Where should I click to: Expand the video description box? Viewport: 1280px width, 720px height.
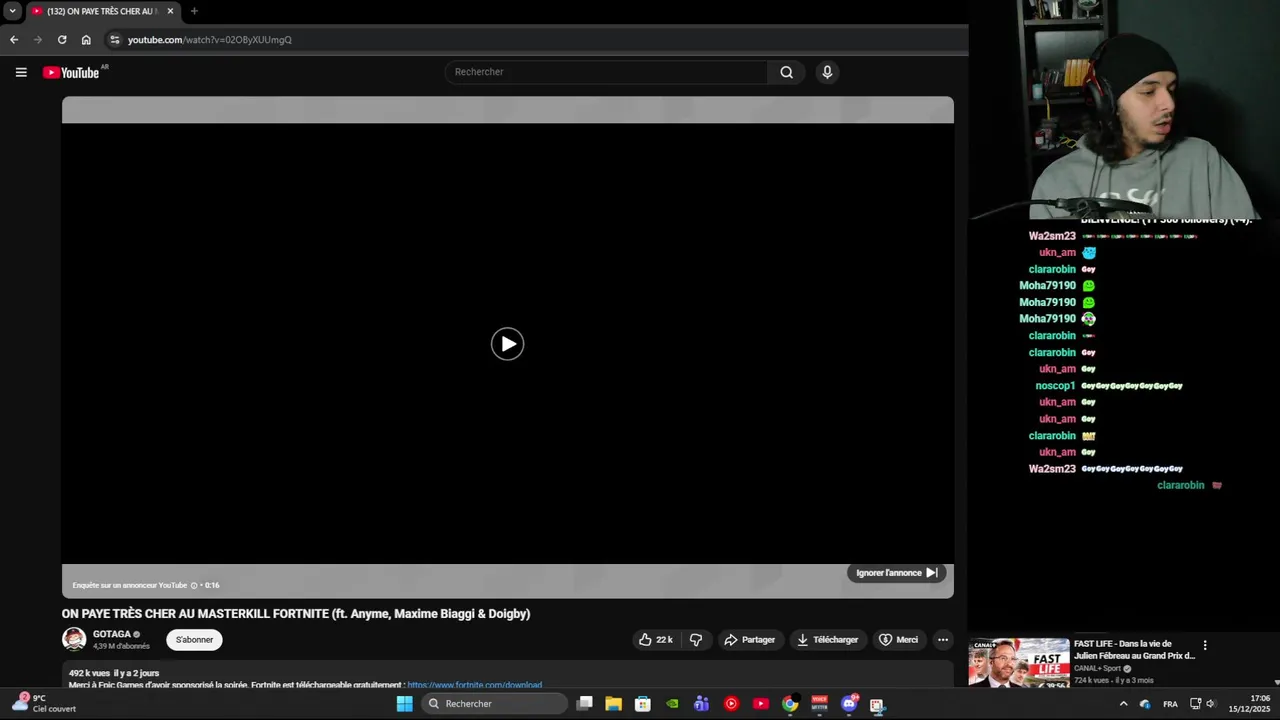tap(508, 676)
